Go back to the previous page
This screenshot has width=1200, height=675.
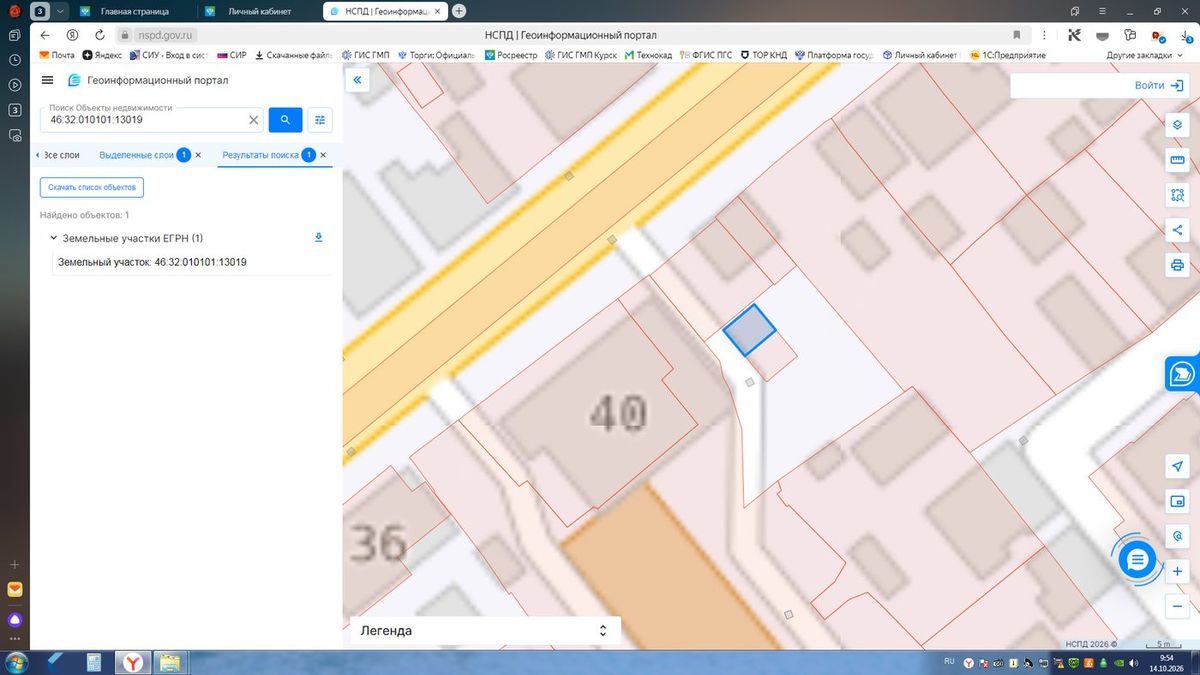45,34
